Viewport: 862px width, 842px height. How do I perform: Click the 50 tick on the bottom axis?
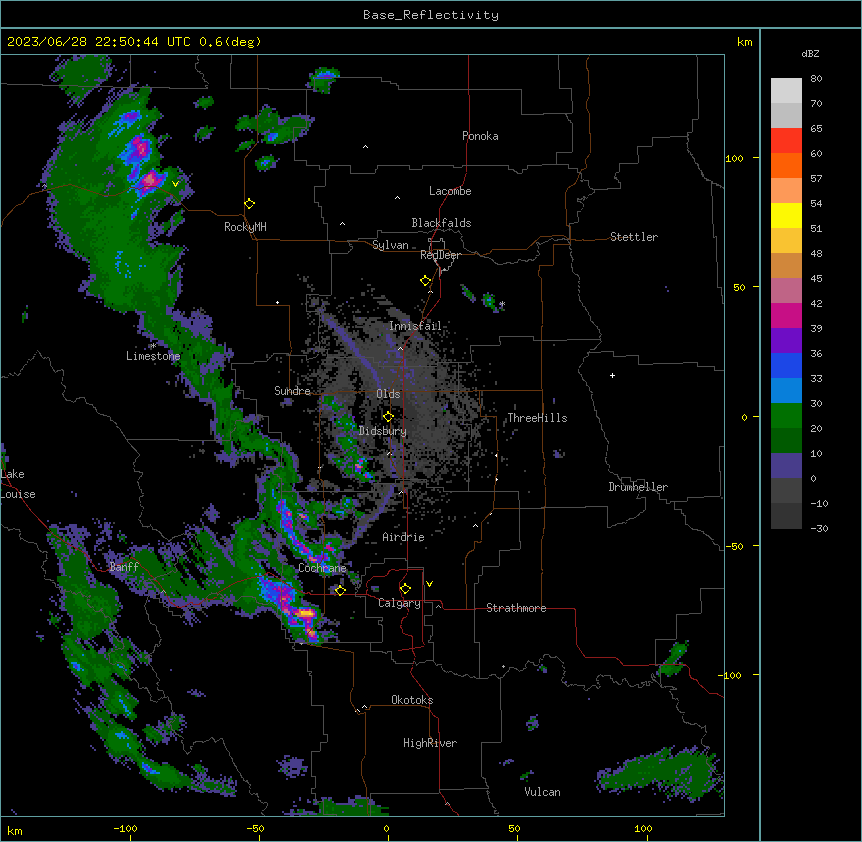pos(514,828)
